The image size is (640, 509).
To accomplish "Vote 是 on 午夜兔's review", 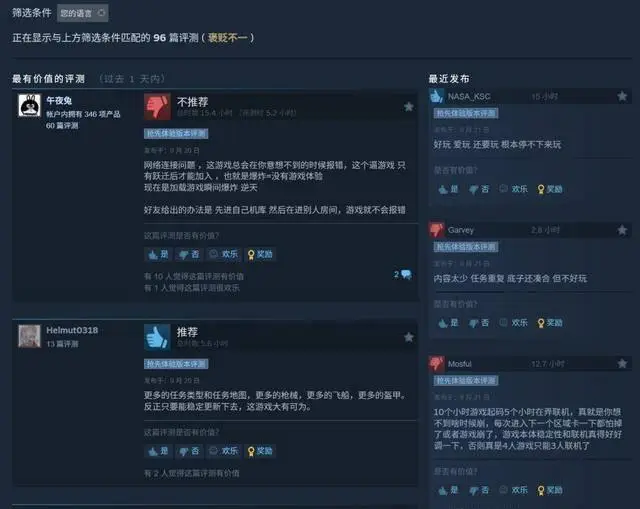I will point(158,254).
